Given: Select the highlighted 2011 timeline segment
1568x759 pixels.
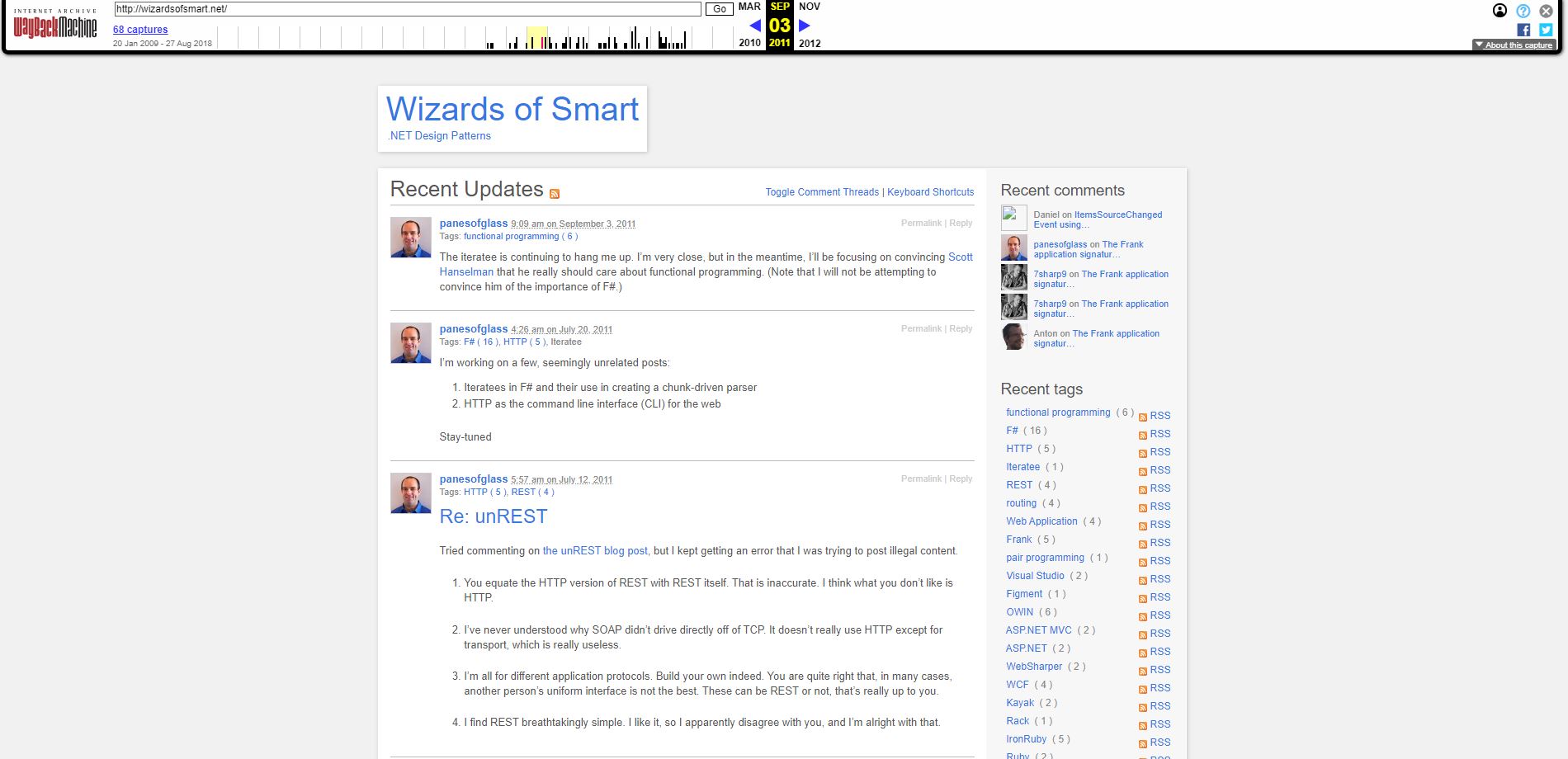Looking at the screenshot, I should click(536, 38).
